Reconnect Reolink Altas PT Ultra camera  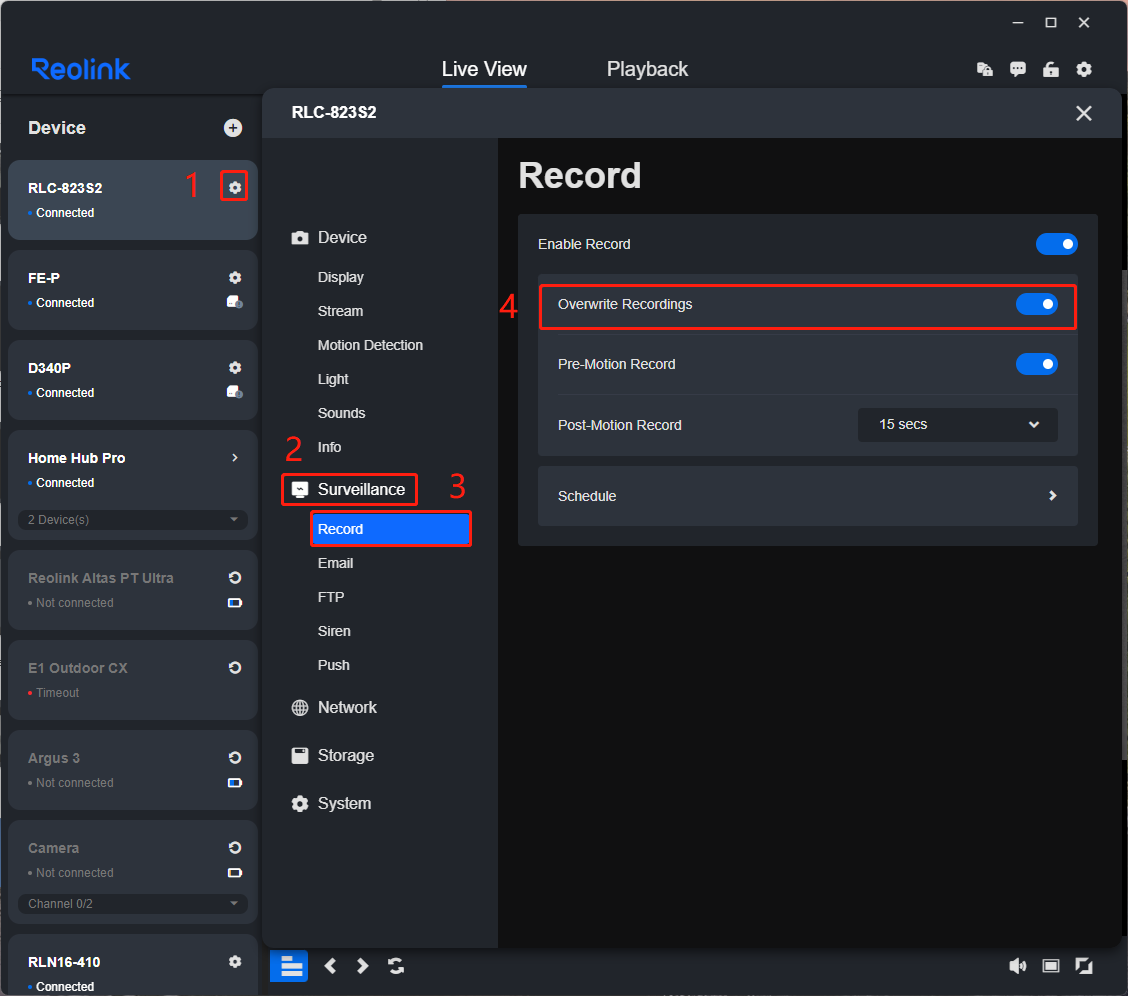click(x=235, y=577)
